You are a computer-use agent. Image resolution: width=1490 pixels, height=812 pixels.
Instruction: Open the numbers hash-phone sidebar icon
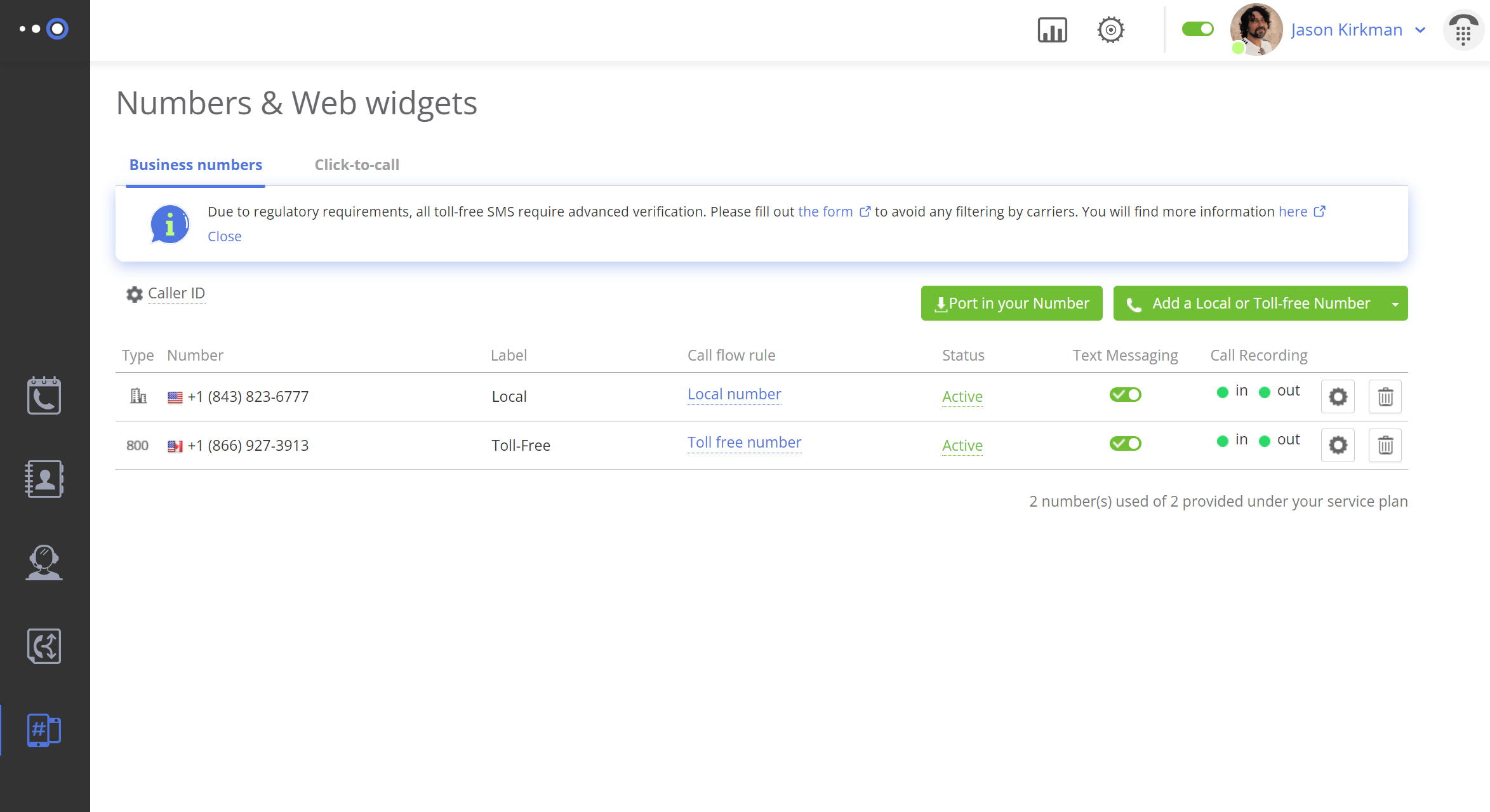tap(44, 730)
